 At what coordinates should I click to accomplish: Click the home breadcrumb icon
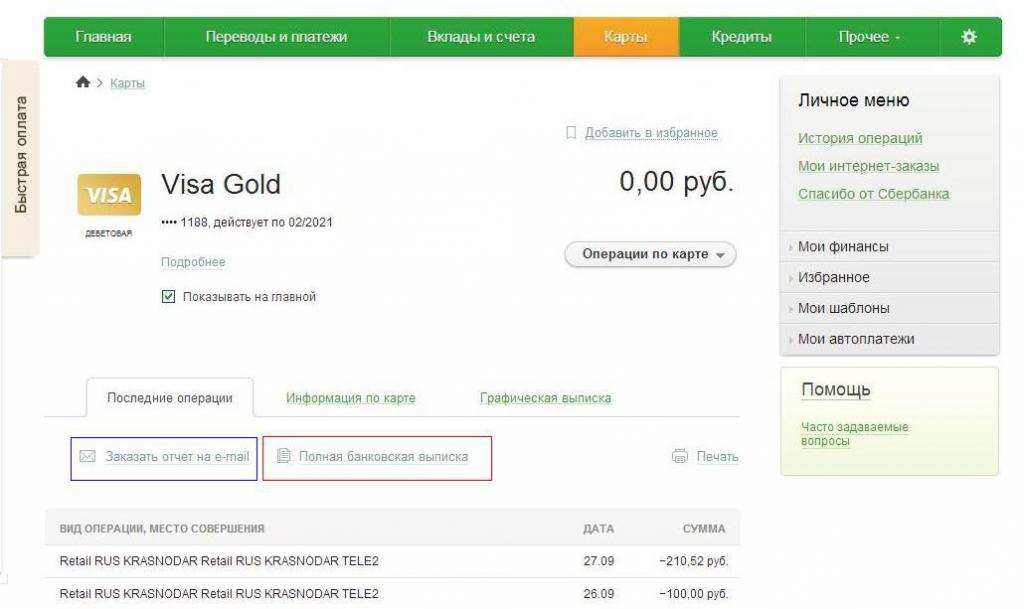tap(83, 83)
